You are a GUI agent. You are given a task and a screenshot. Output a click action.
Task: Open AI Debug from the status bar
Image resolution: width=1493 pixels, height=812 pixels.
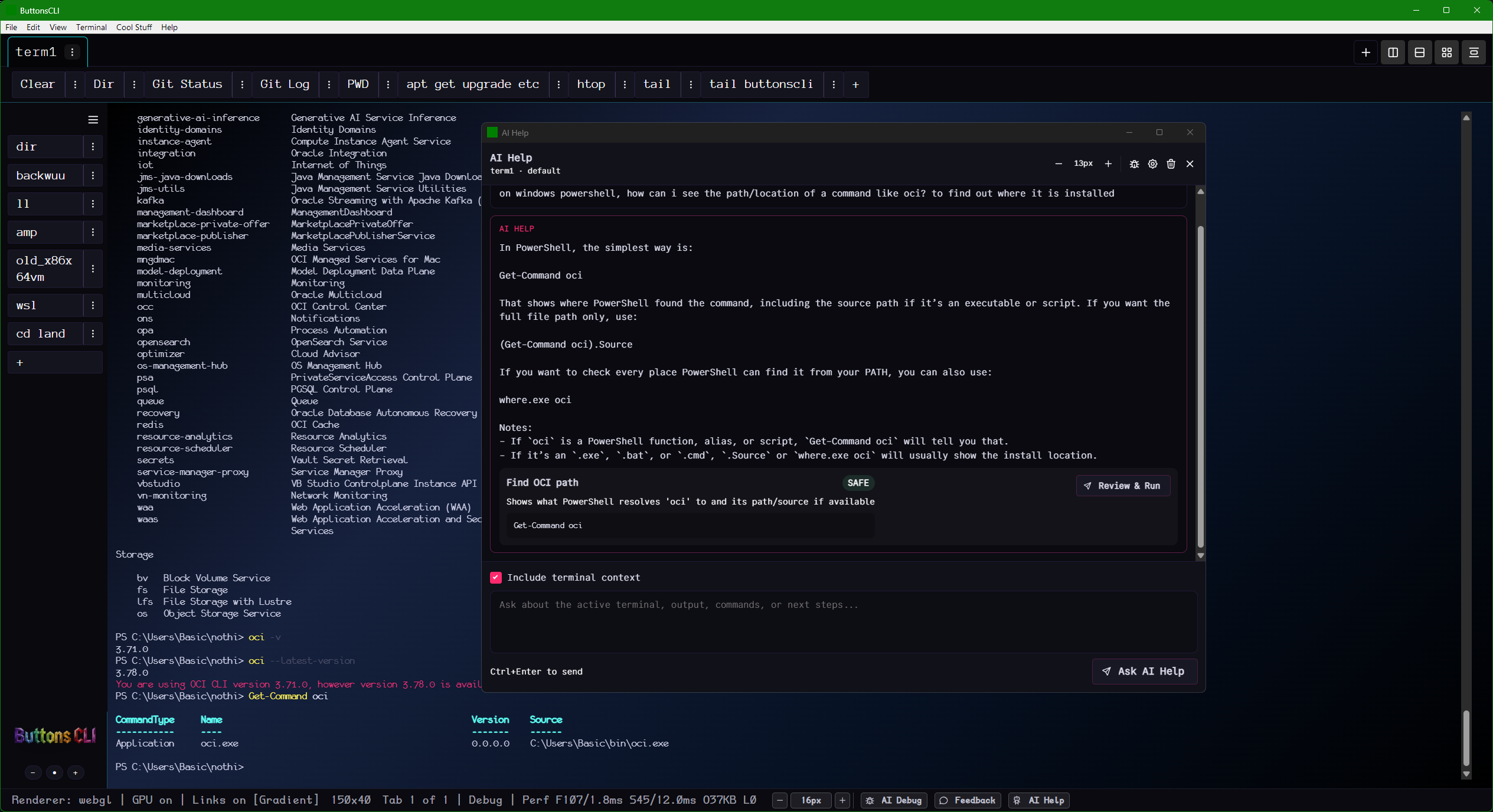(x=894, y=800)
